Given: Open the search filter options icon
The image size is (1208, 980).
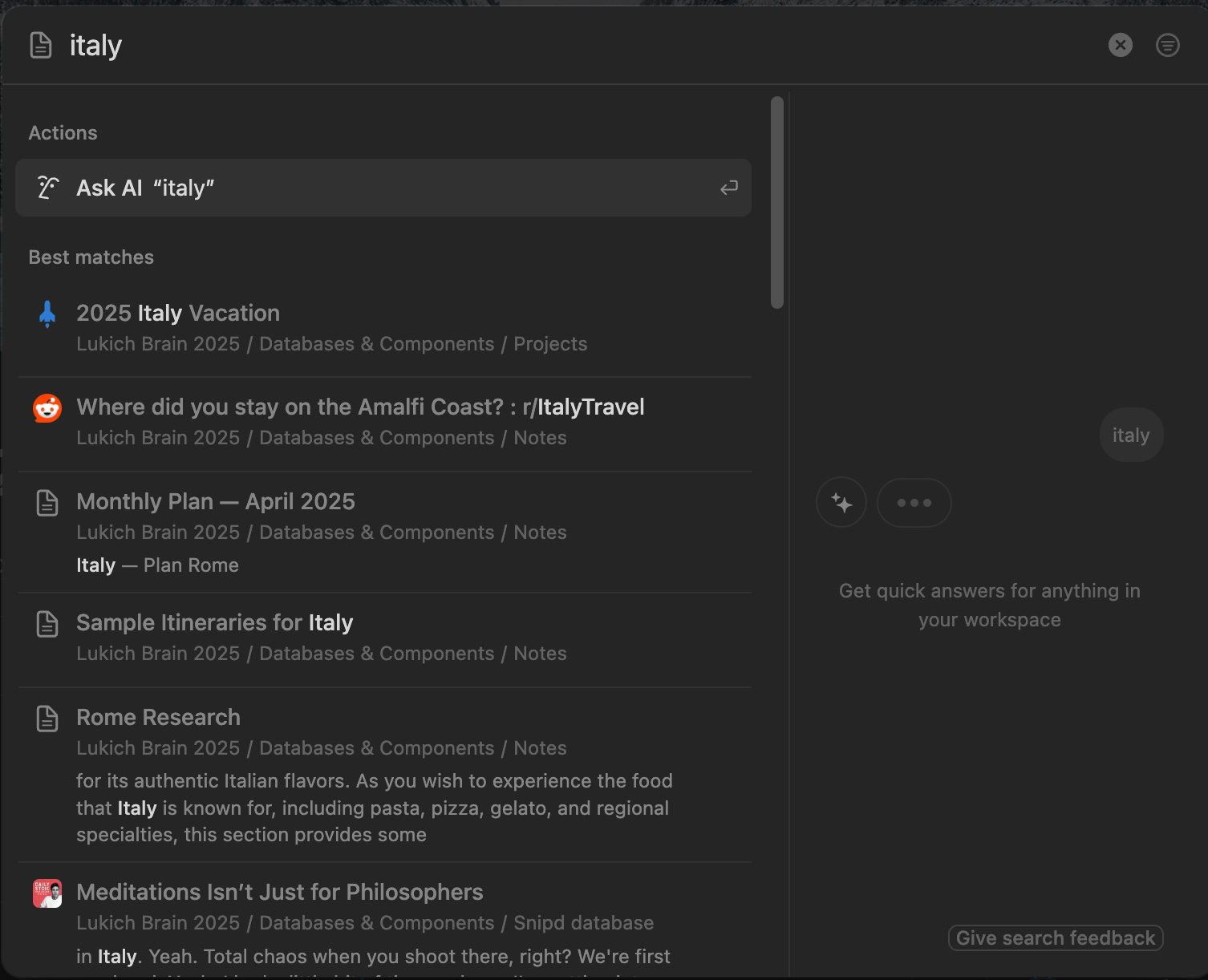Looking at the screenshot, I should pos(1168,45).
